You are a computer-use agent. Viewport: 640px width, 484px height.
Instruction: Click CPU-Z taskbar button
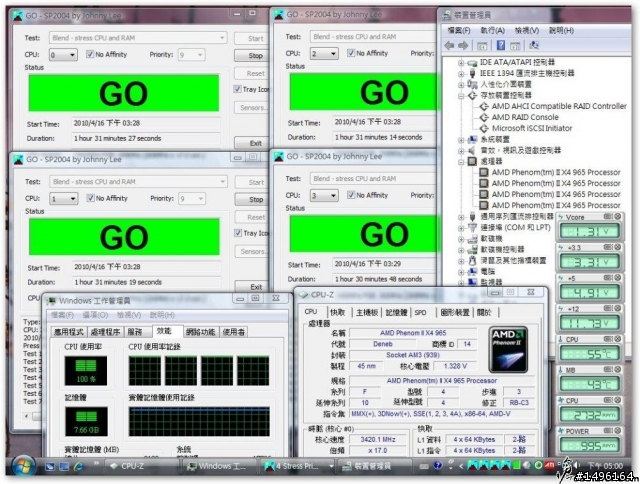[x=141, y=466]
